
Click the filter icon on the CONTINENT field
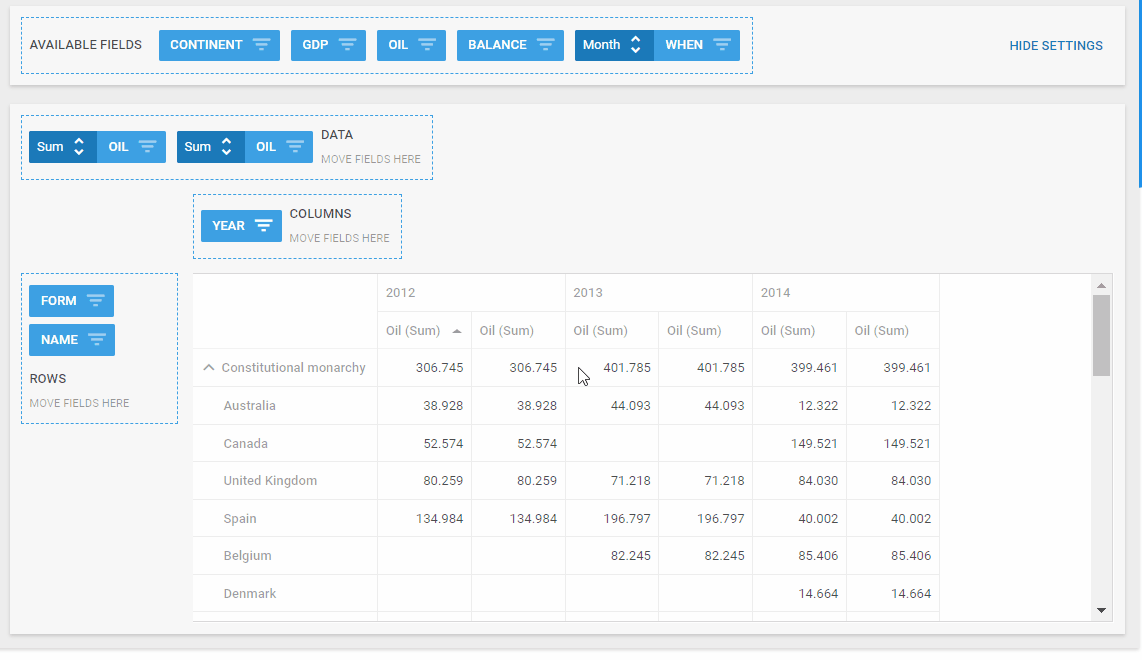261,45
